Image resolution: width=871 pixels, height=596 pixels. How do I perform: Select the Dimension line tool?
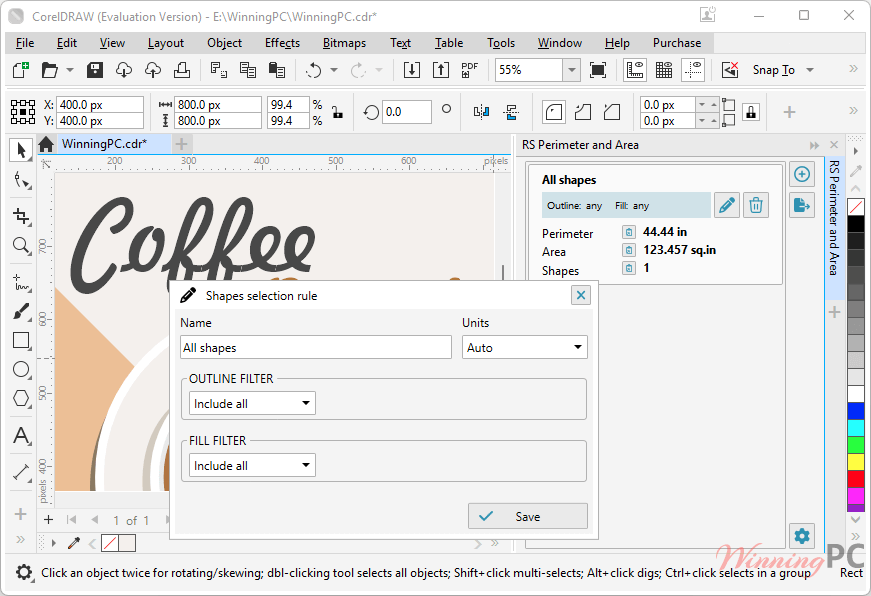point(21,472)
